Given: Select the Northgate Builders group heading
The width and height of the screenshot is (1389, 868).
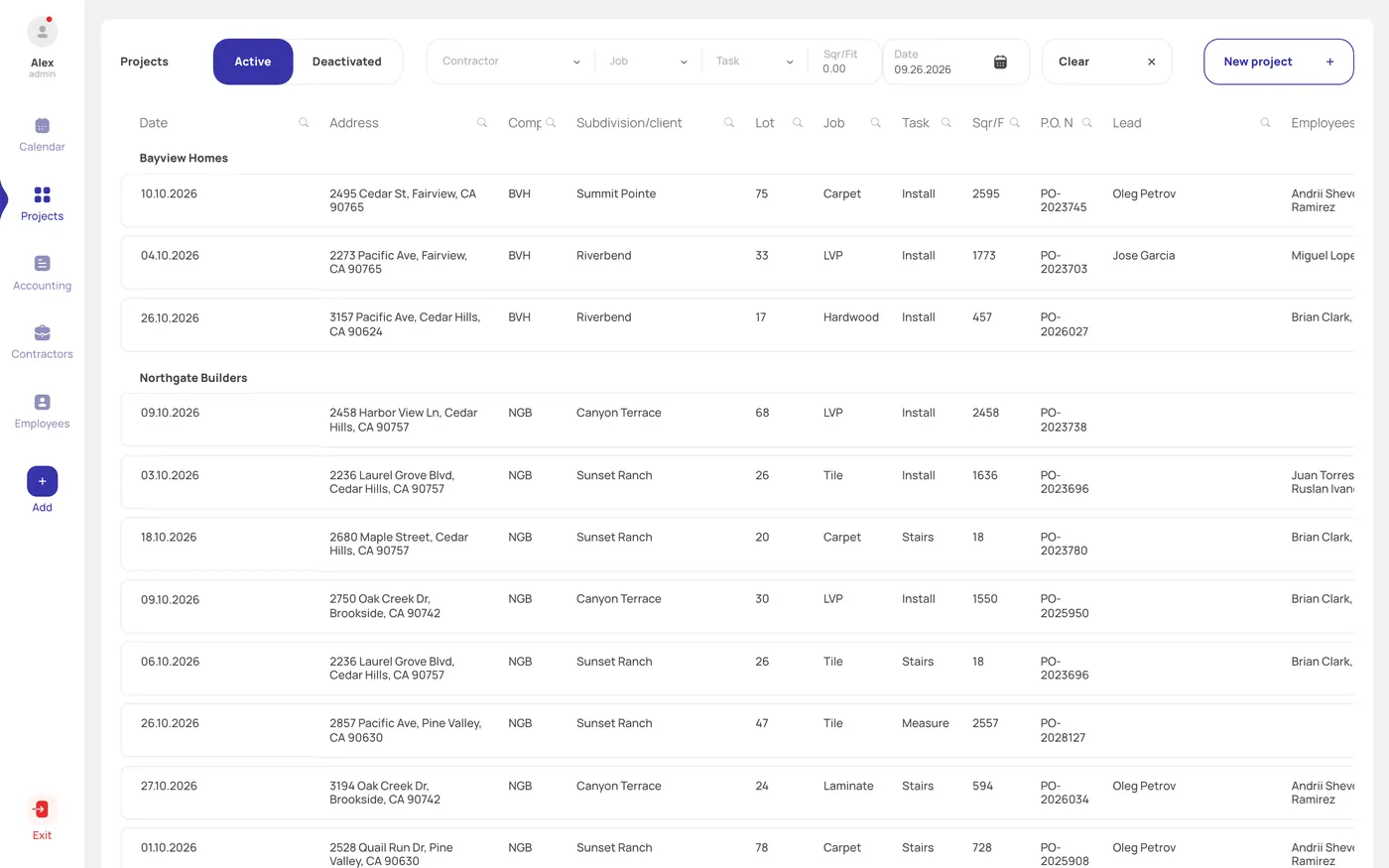Looking at the screenshot, I should tap(193, 378).
